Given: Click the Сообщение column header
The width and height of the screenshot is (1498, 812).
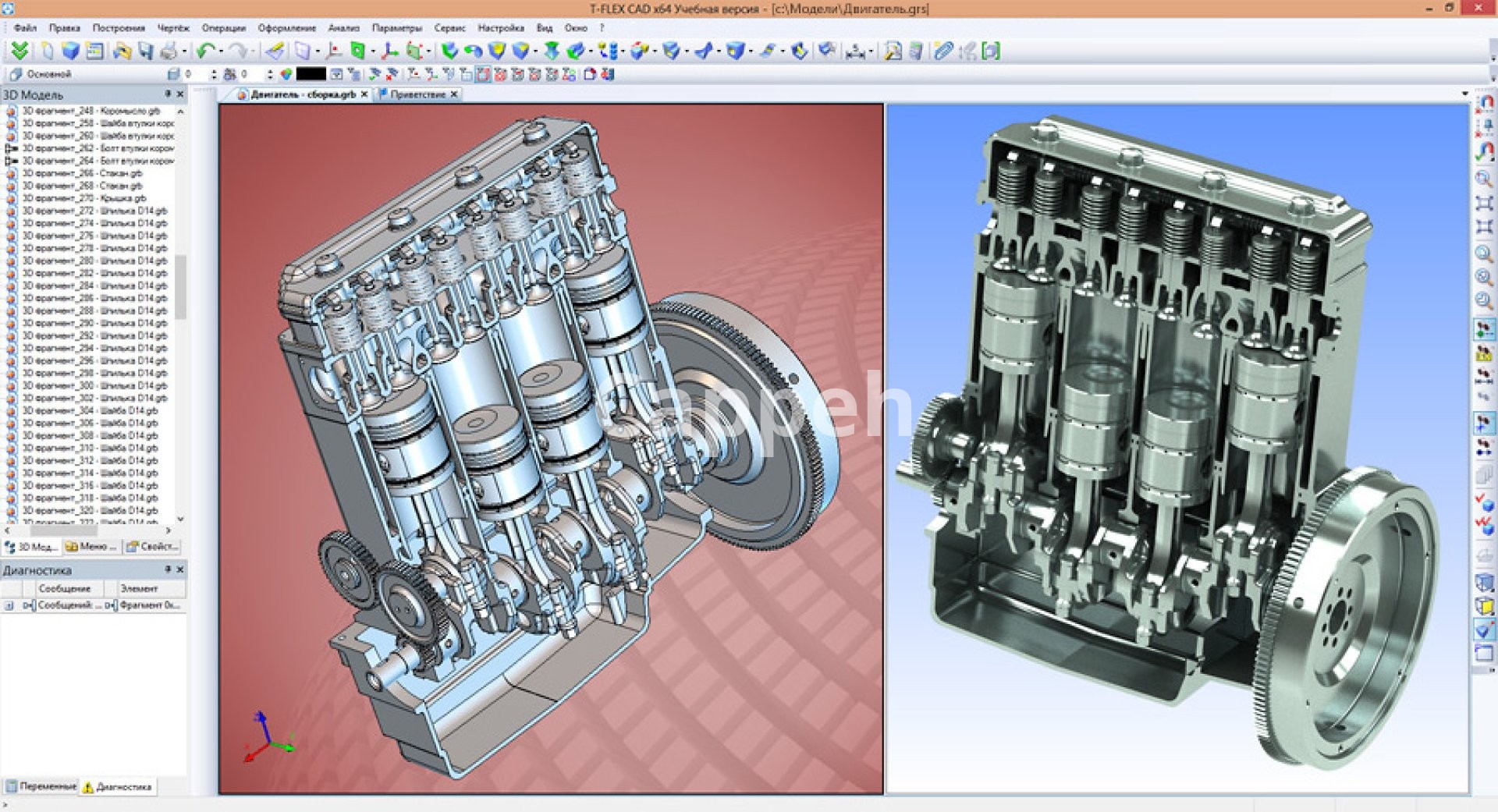Looking at the screenshot, I should pyautogui.click(x=65, y=589).
